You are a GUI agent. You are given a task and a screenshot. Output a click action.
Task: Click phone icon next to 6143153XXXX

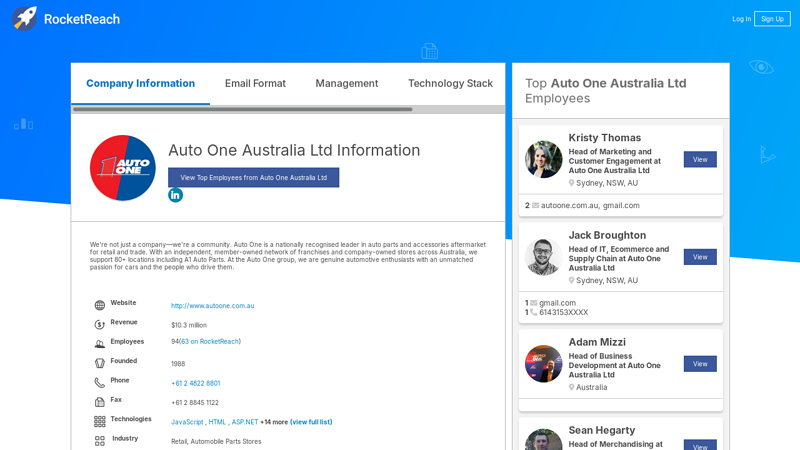534,312
